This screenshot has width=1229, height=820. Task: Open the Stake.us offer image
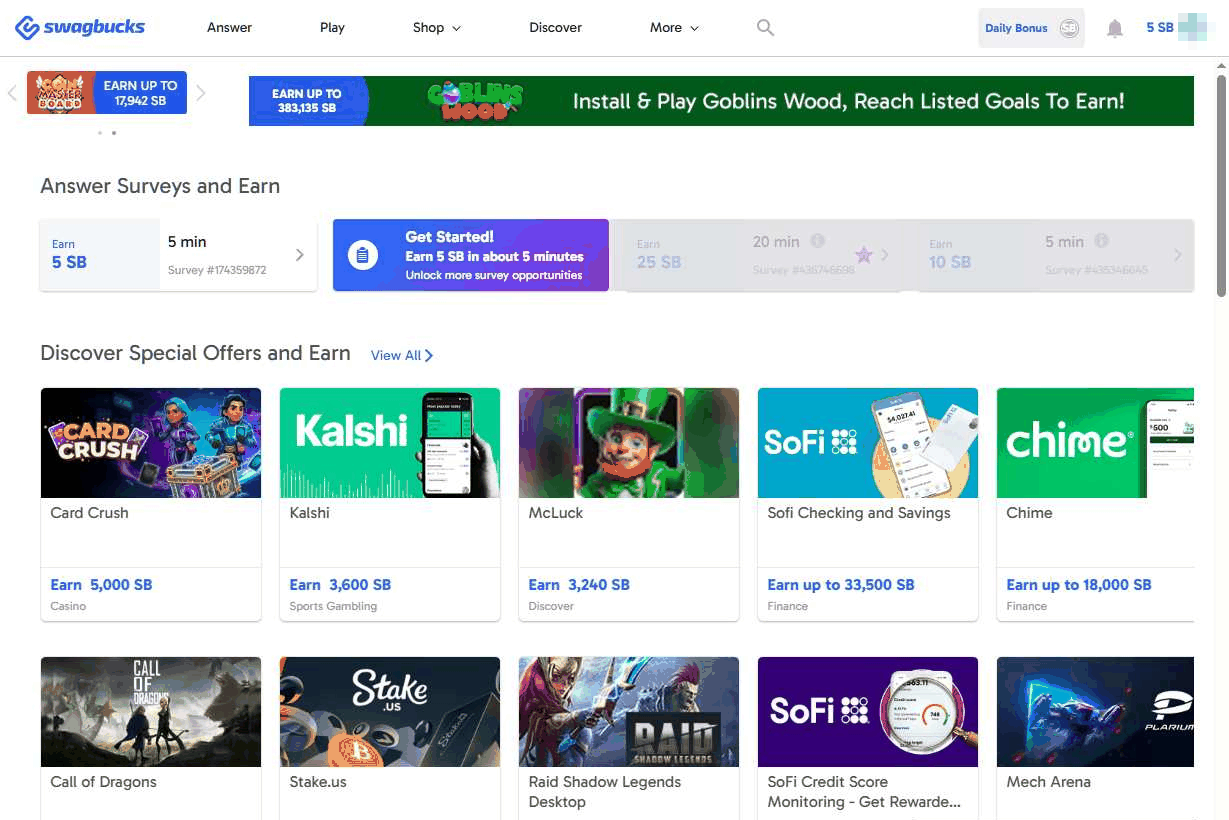click(x=390, y=712)
